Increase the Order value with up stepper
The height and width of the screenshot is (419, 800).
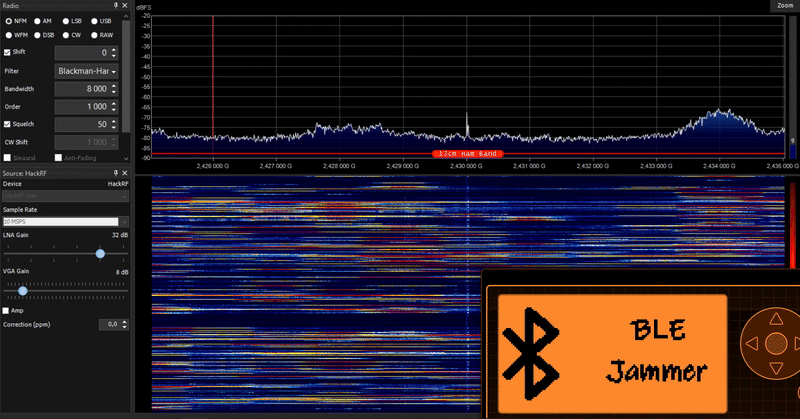[114, 103]
